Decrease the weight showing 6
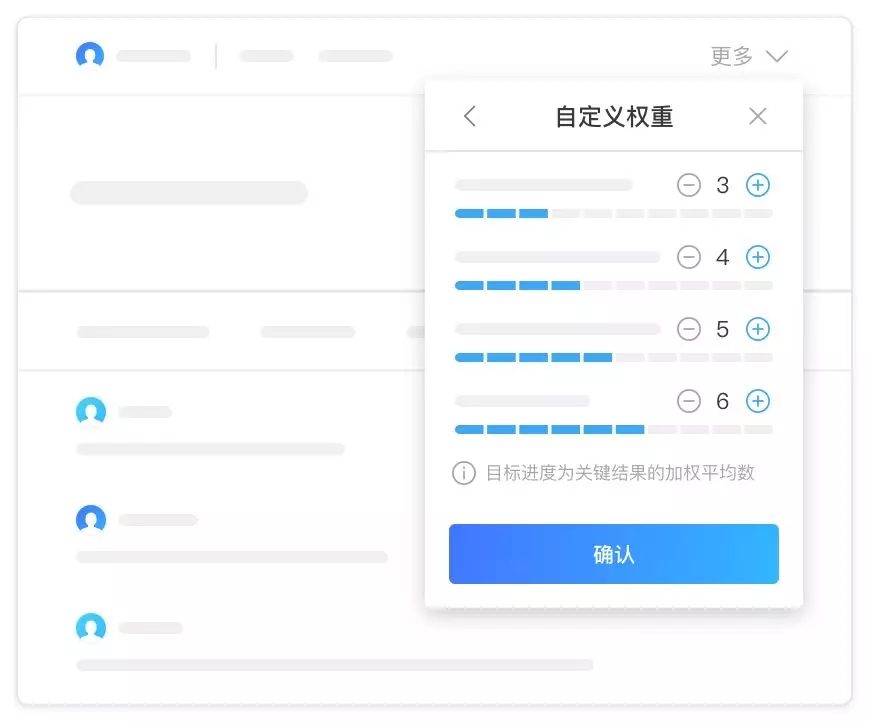Image resolution: width=869 pixels, height=722 pixels. click(x=689, y=401)
